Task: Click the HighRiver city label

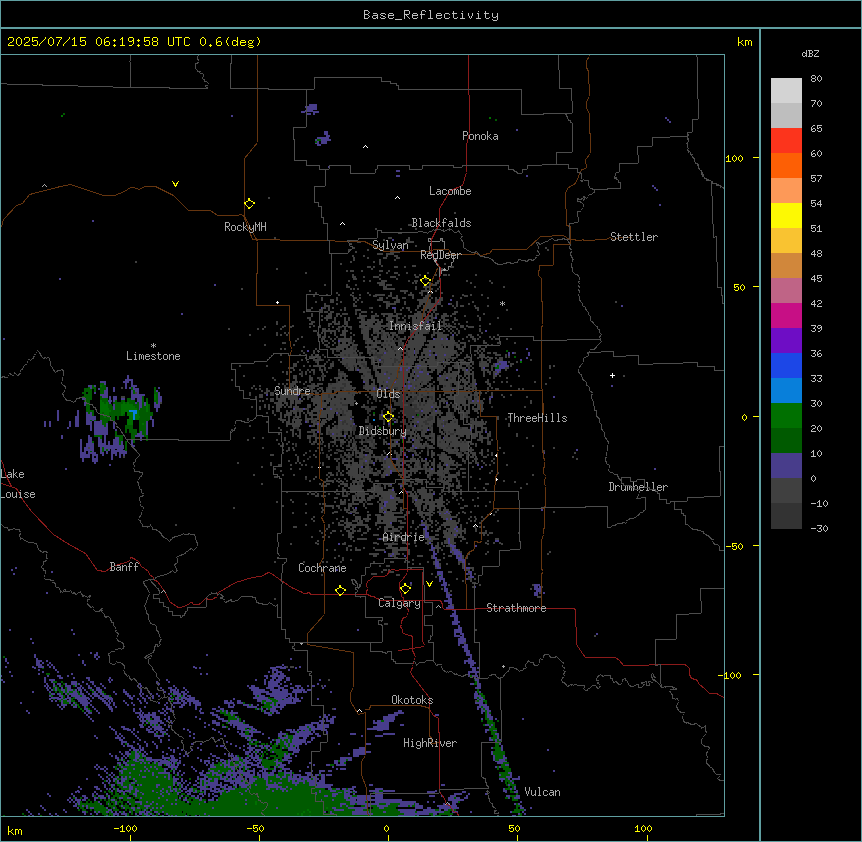Action: pos(430,743)
